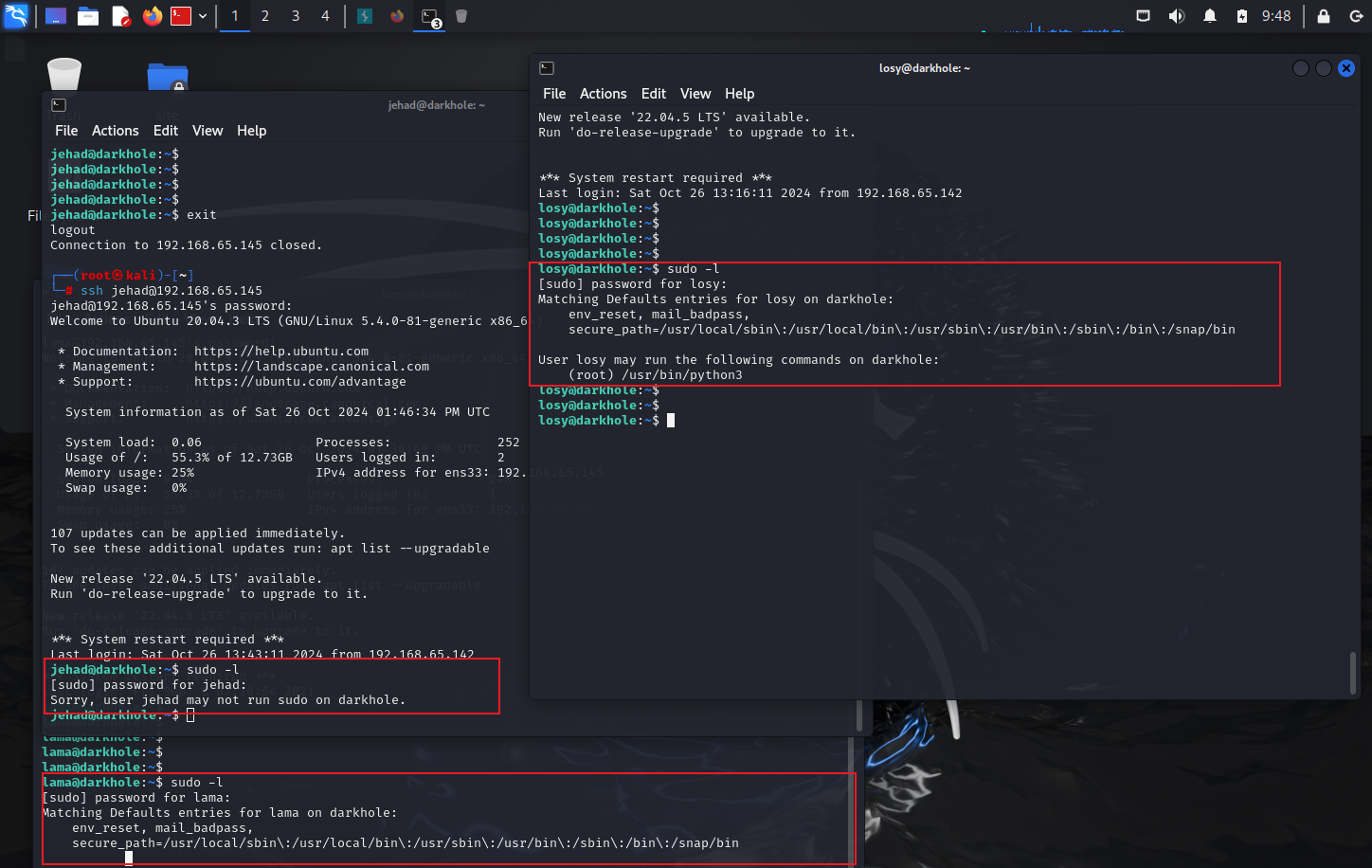Click 'ssh jehad@192.168.65.145' command text

pyautogui.click(x=171, y=291)
